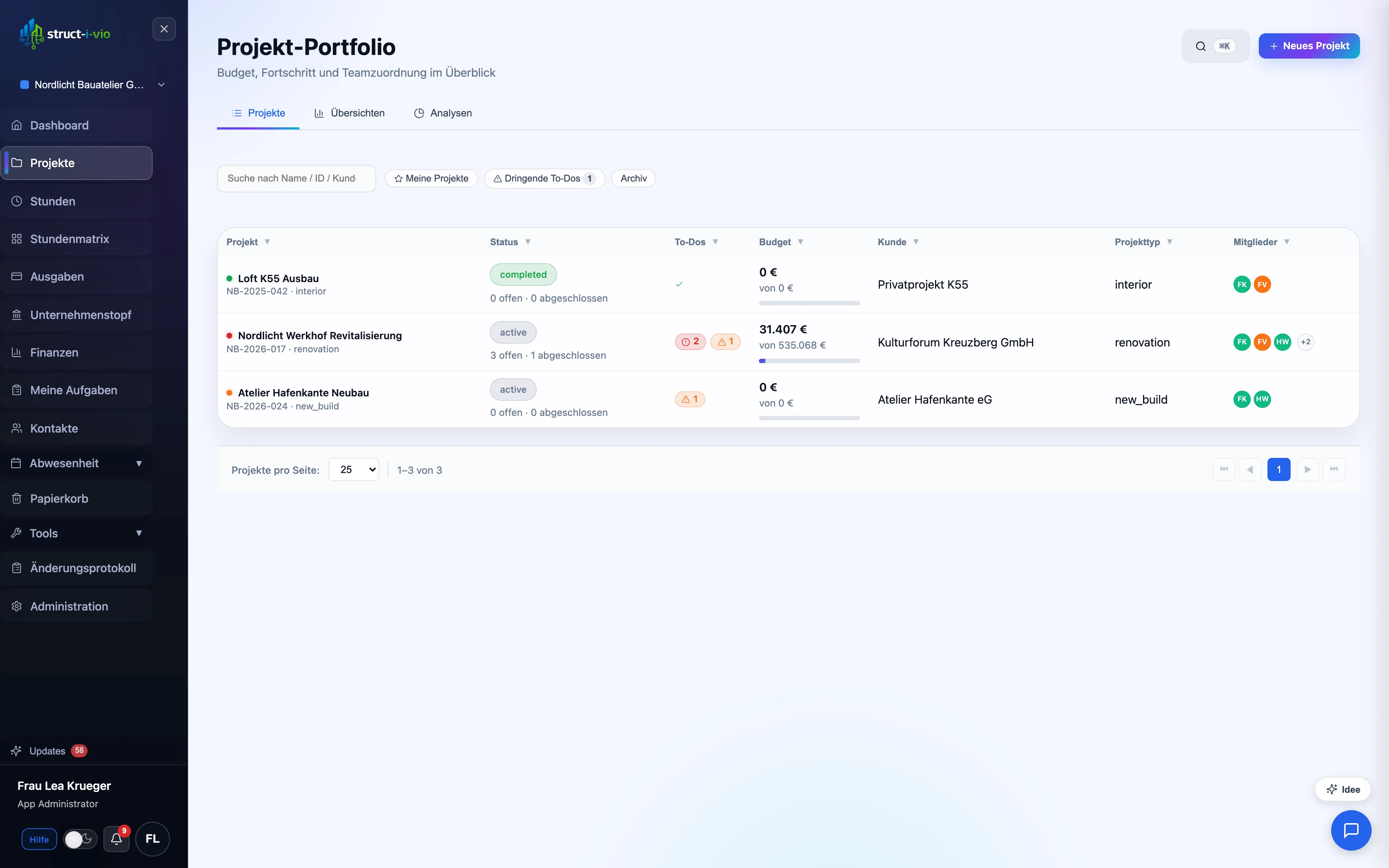This screenshot has height=868, width=1389.
Task: Open the global search with magnifier icon
Action: pyautogui.click(x=1215, y=46)
